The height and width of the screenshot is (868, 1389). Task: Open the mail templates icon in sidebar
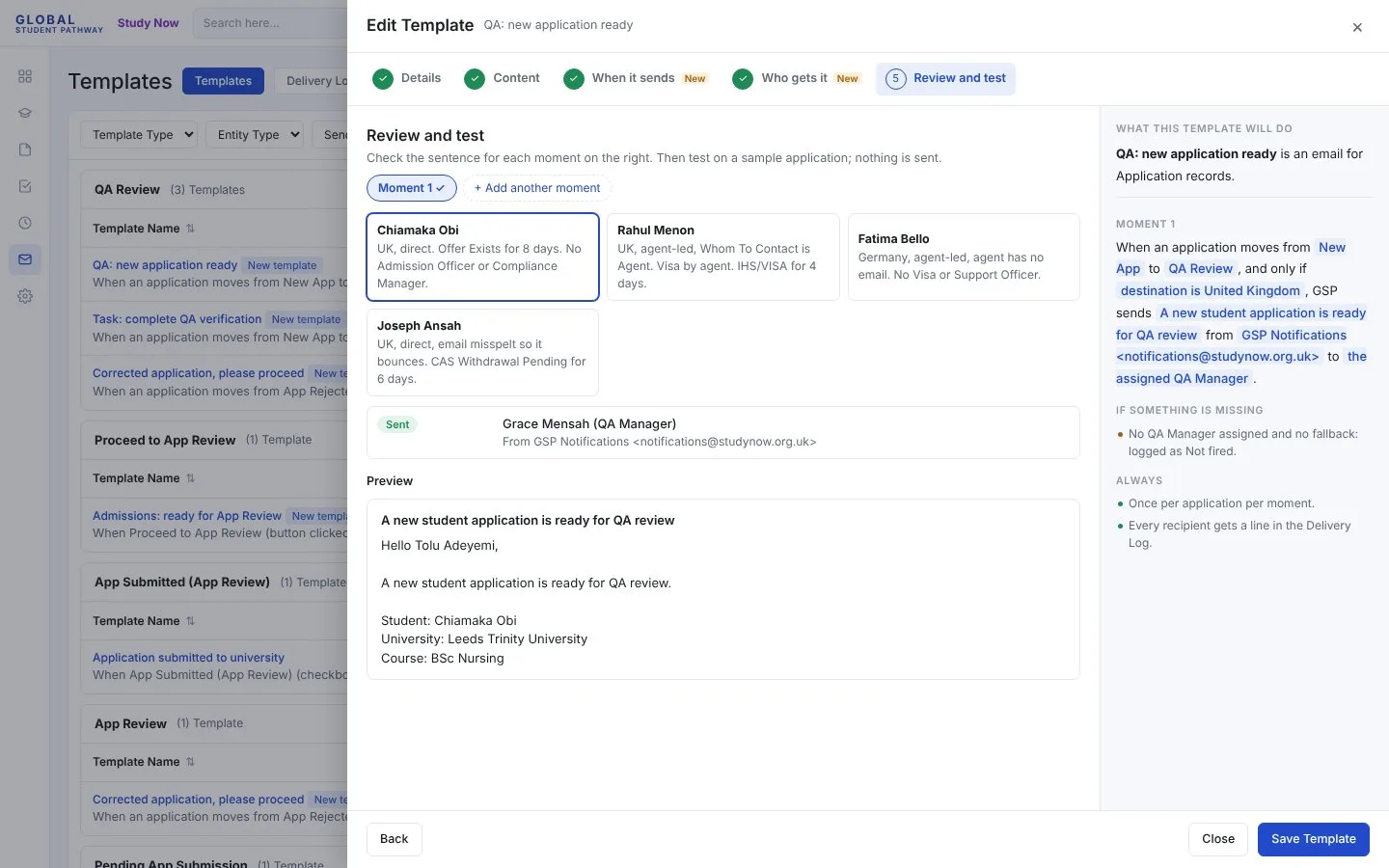click(x=25, y=259)
